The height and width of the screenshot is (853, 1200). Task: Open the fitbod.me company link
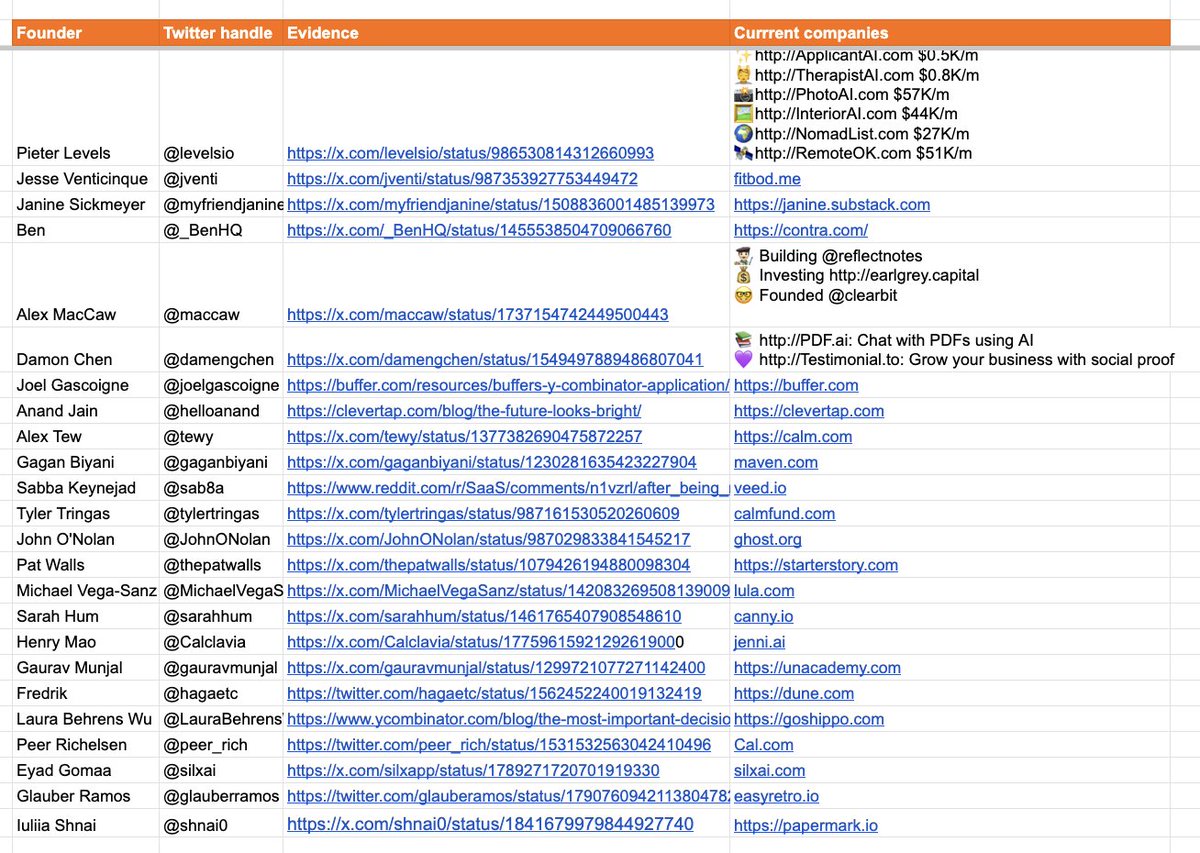pos(767,179)
